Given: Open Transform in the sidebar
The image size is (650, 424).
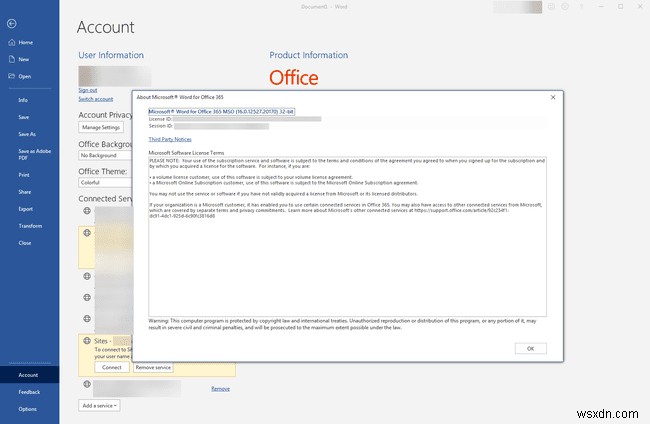Looking at the screenshot, I should (x=29, y=226).
